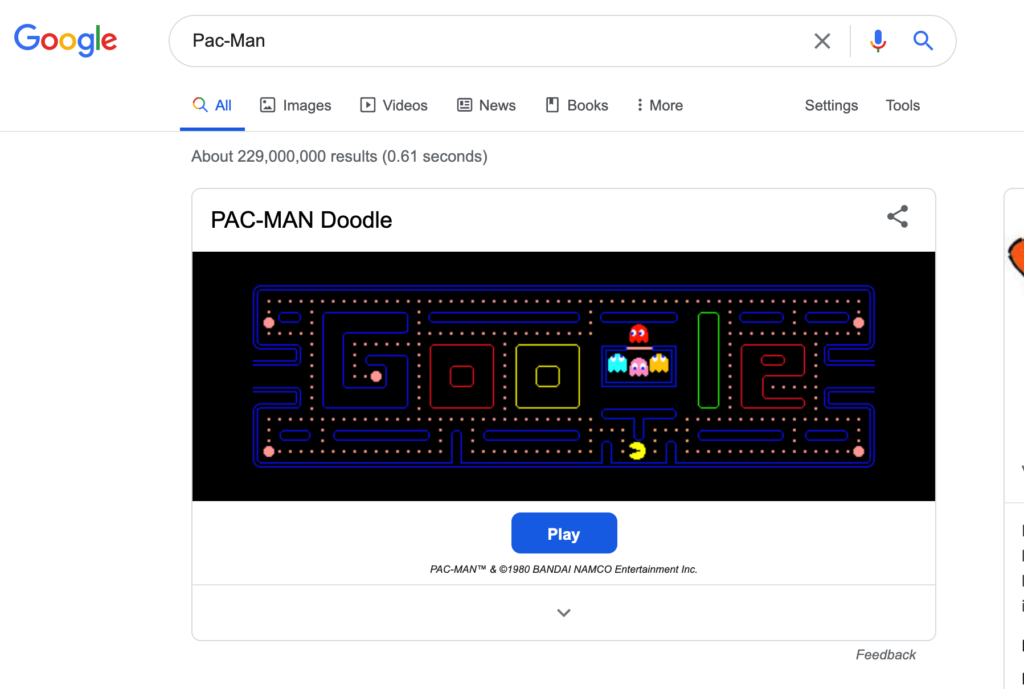
Task: Click the PAC-MAN Doodle title
Action: click(301, 220)
